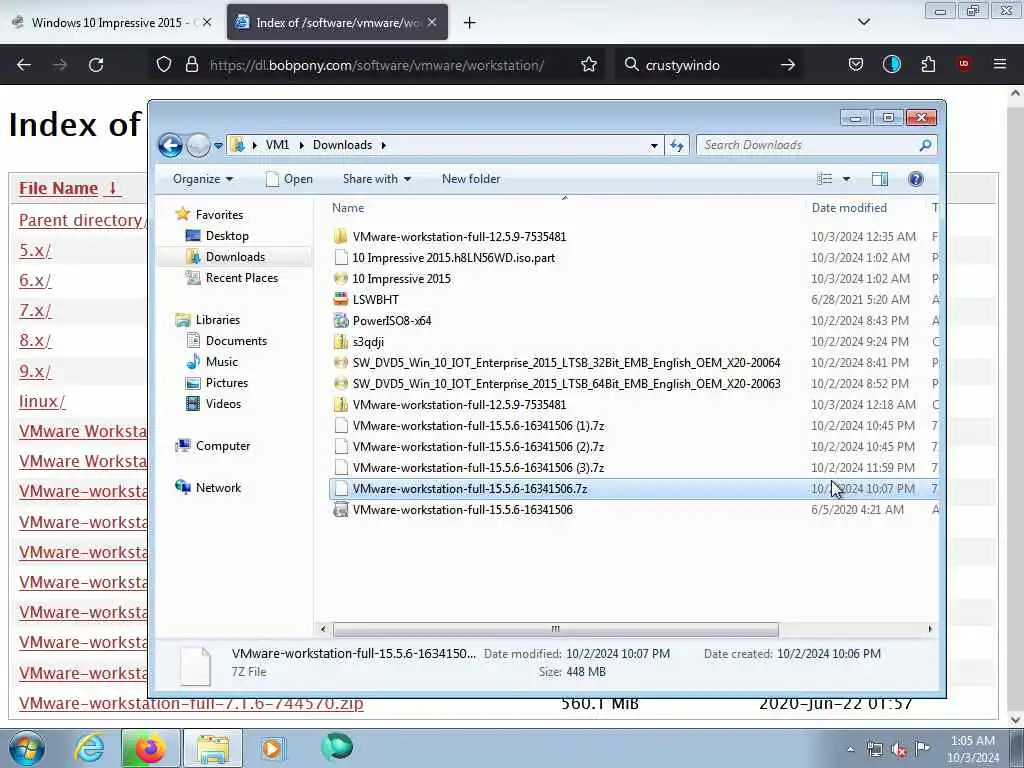Click the Open toolbar button
The height and width of the screenshot is (768, 1024).
pyautogui.click(x=289, y=179)
